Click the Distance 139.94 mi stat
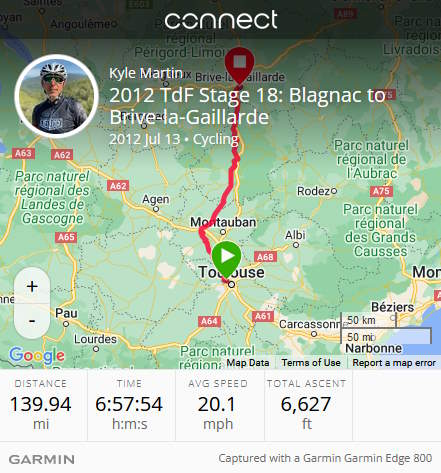 point(41,405)
